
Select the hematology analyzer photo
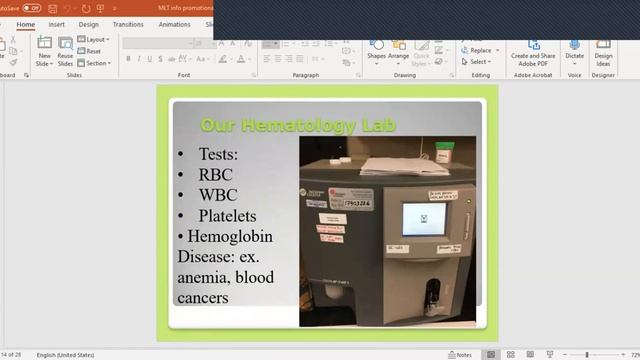(387, 231)
